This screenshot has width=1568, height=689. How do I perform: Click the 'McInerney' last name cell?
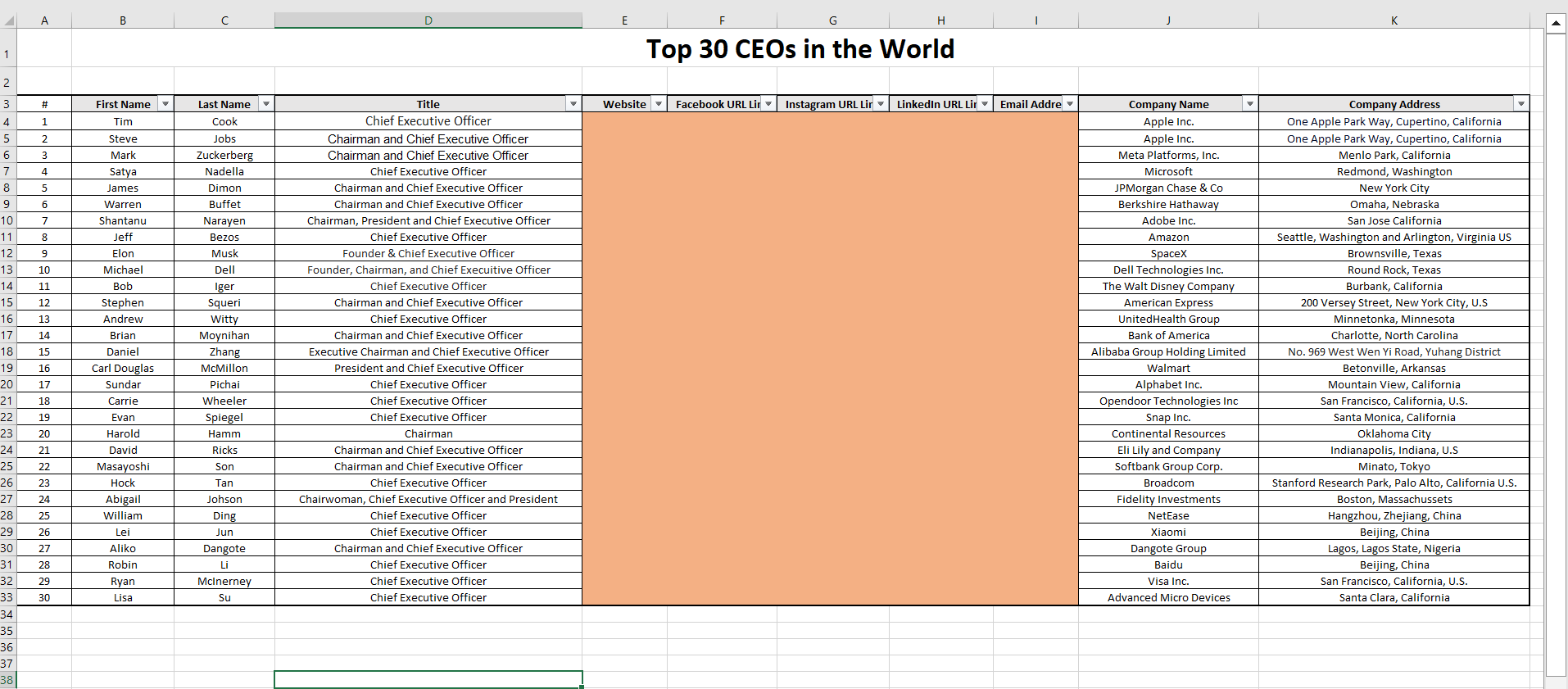[x=224, y=581]
